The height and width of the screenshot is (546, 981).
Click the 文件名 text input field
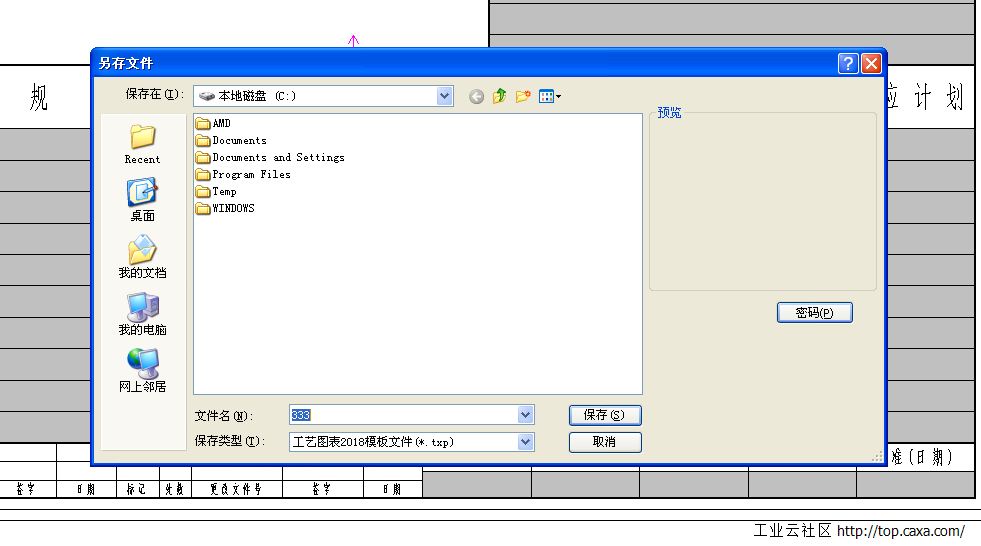coord(400,415)
